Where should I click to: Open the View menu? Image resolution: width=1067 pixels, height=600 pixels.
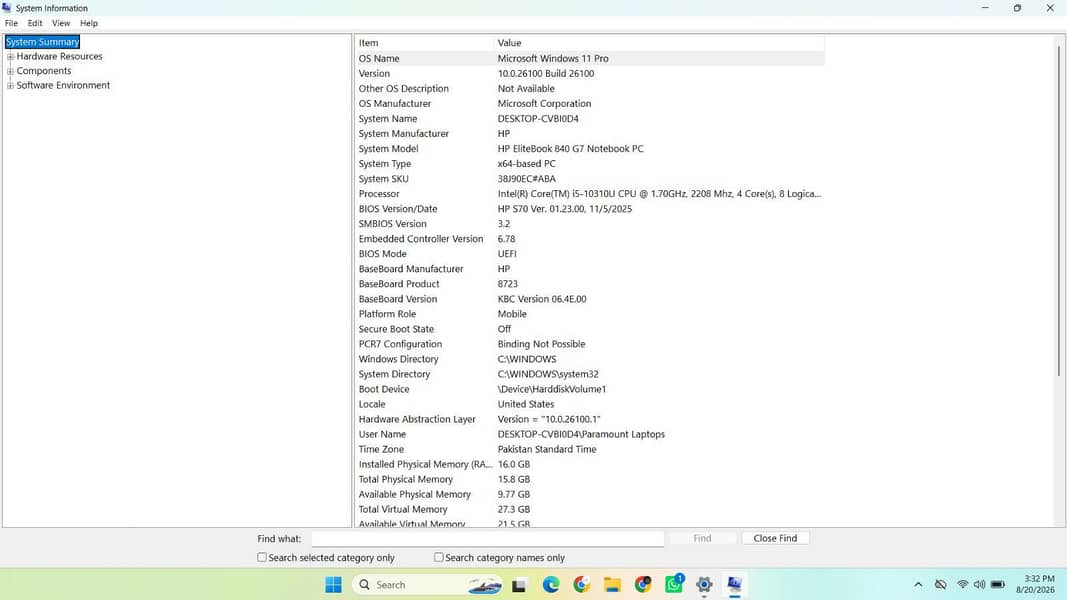point(61,23)
